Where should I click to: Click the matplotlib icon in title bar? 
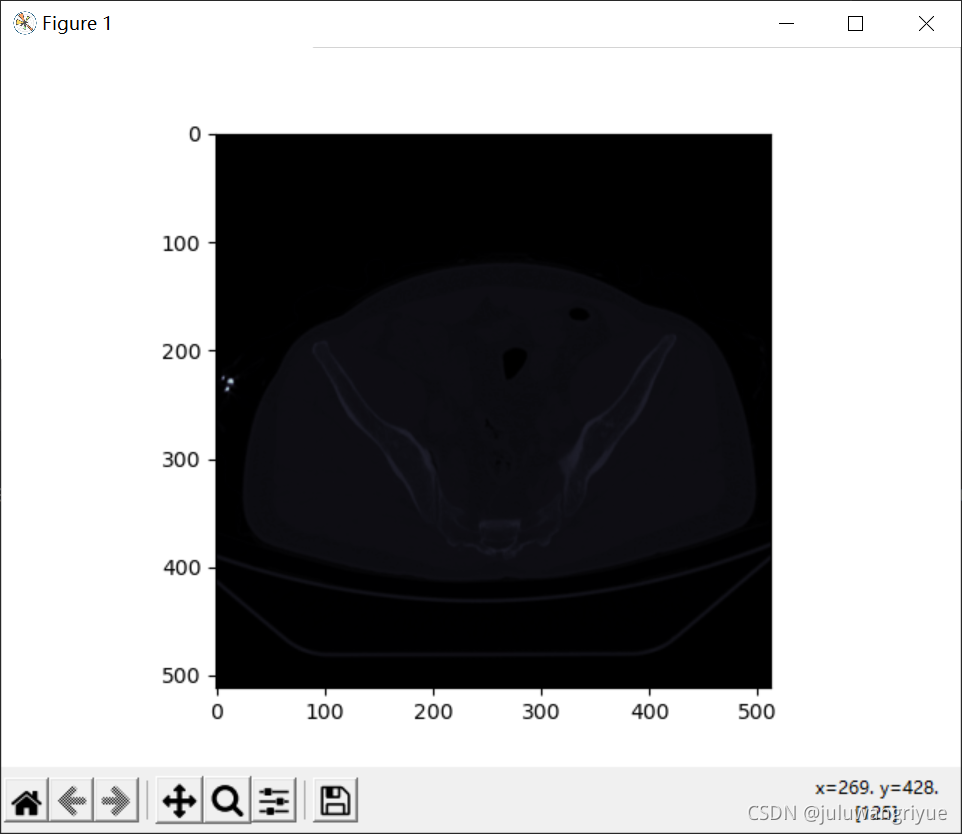point(25,23)
